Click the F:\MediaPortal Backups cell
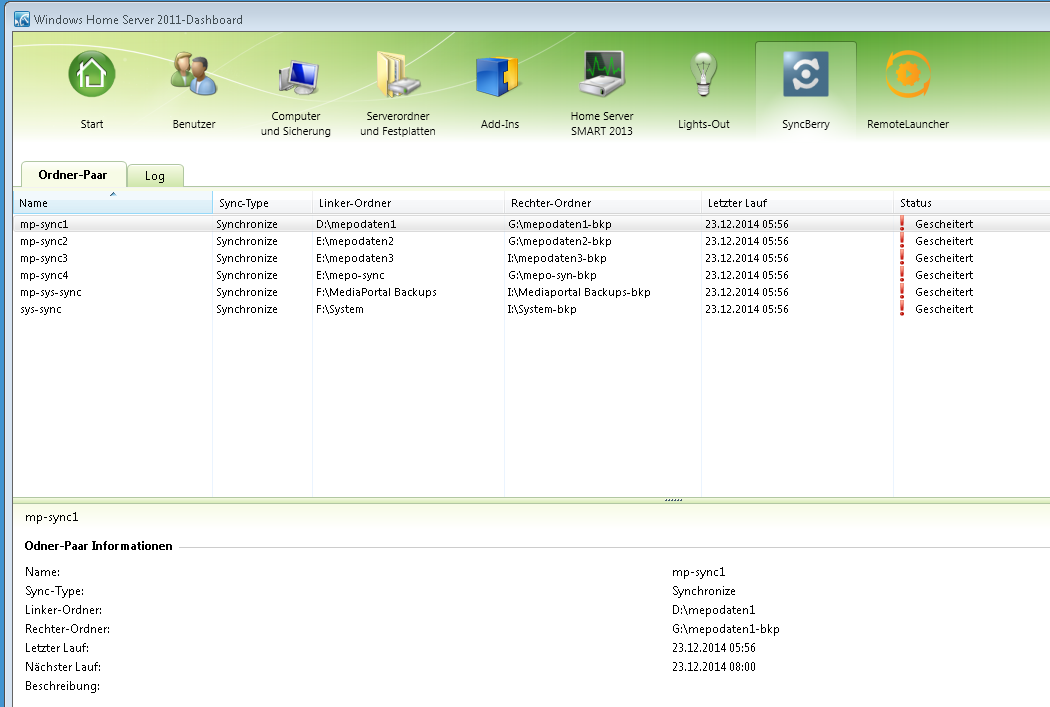The image size is (1050, 707). [x=376, y=292]
